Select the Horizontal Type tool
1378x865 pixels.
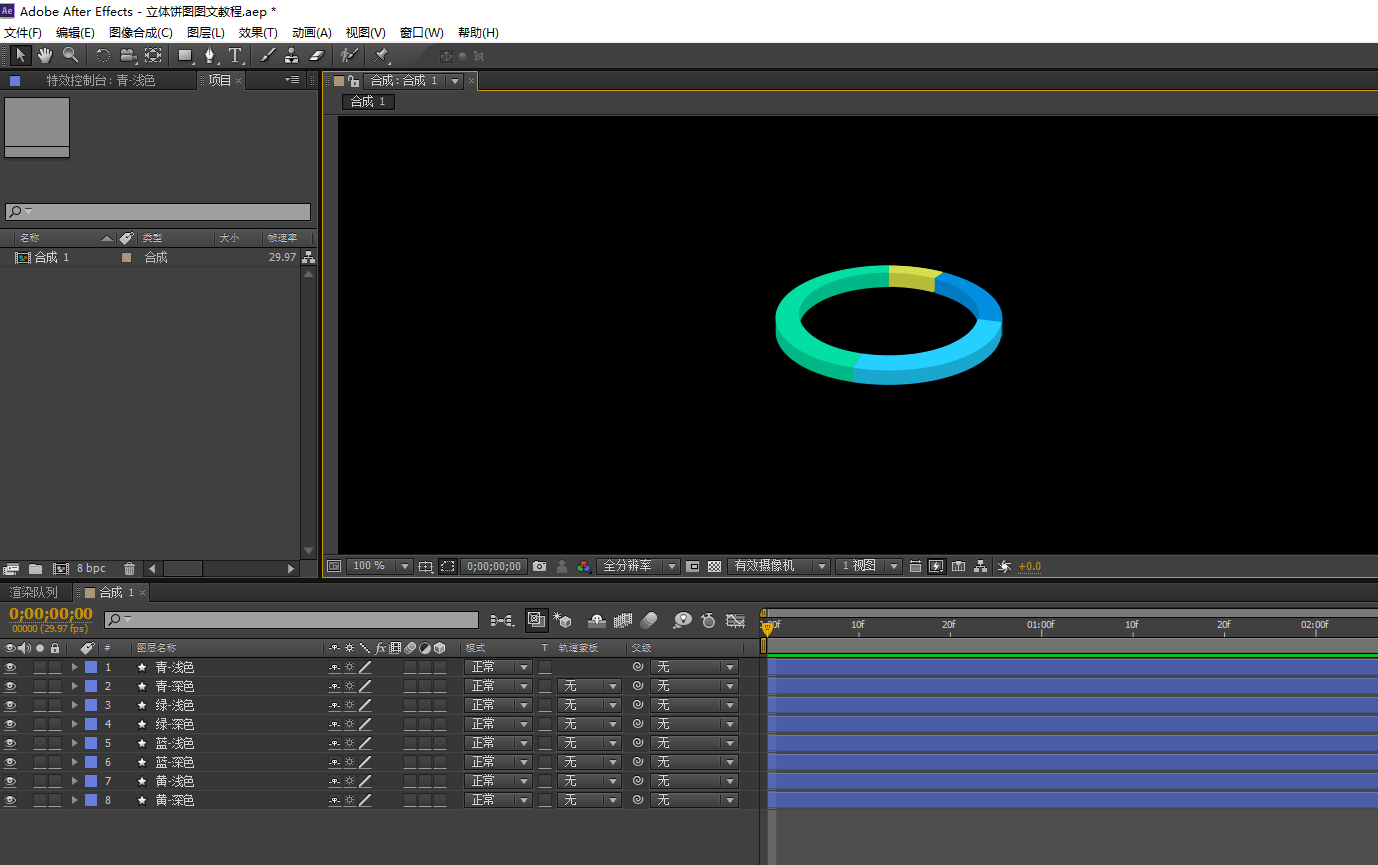pyautogui.click(x=235, y=55)
